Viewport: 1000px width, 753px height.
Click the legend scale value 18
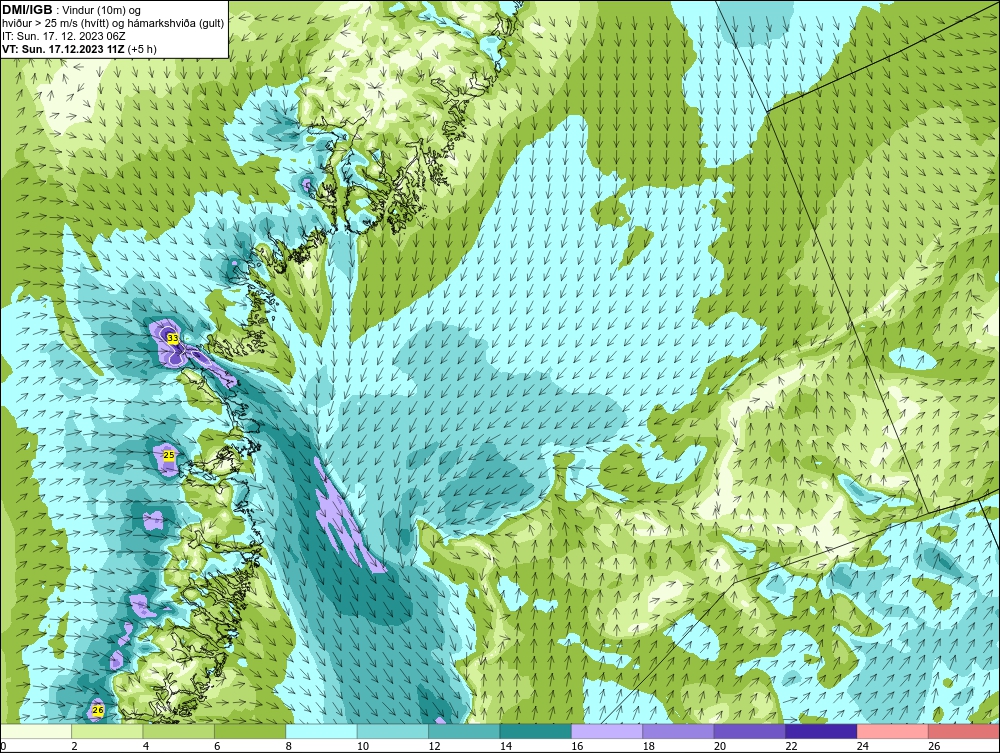pos(649,746)
